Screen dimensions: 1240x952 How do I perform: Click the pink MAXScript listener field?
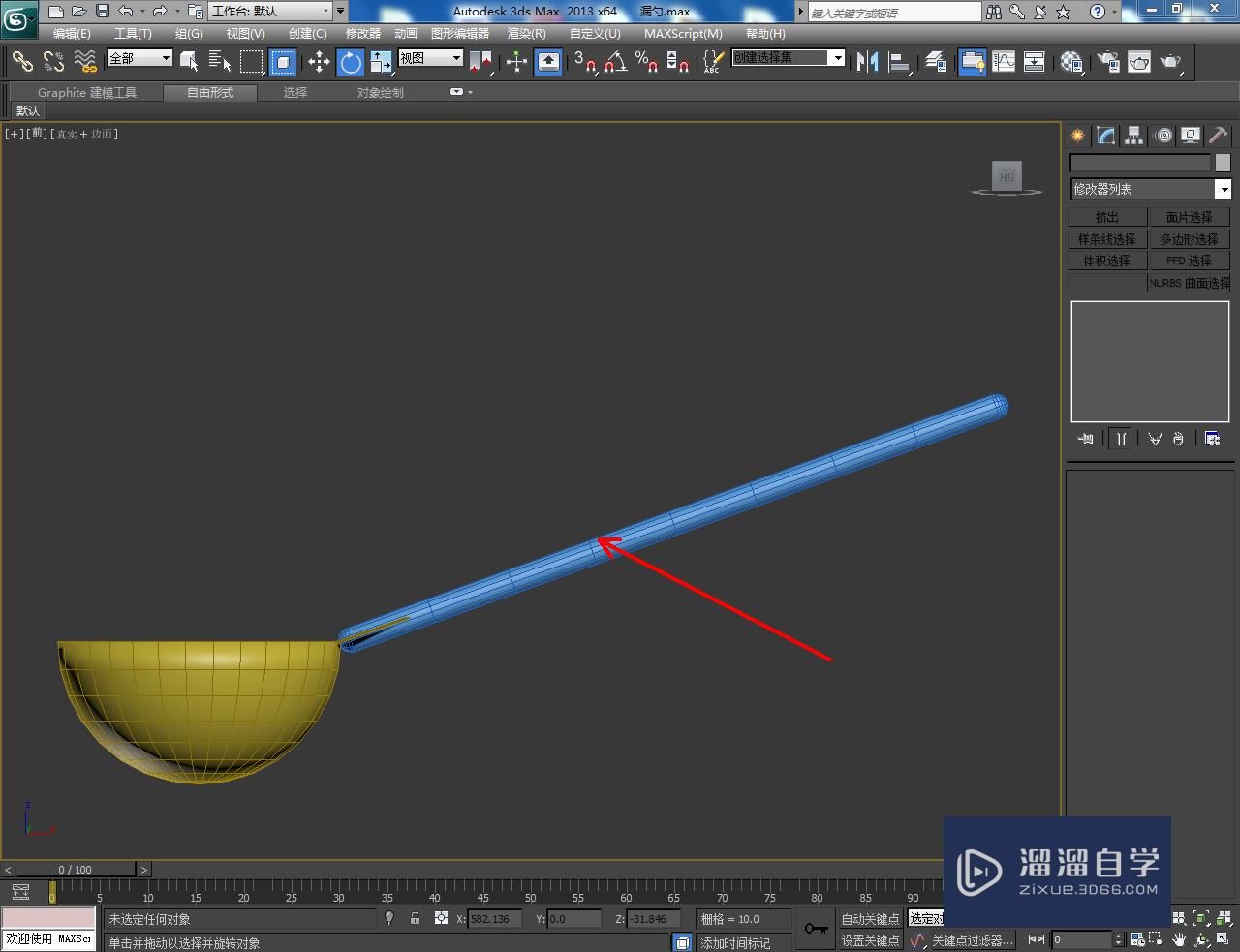coord(48,918)
